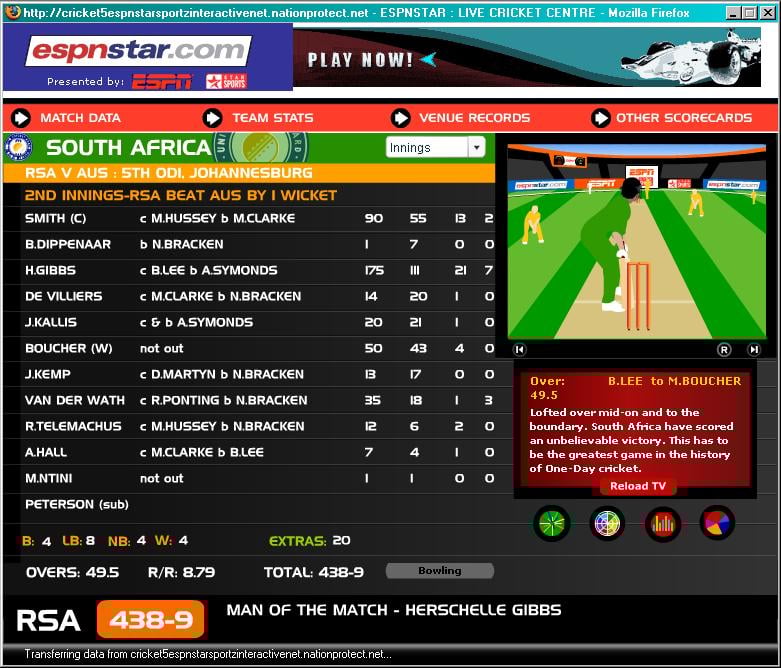Switch to the Bowling scorecard
Screen dimensions: 781x668
point(440,571)
